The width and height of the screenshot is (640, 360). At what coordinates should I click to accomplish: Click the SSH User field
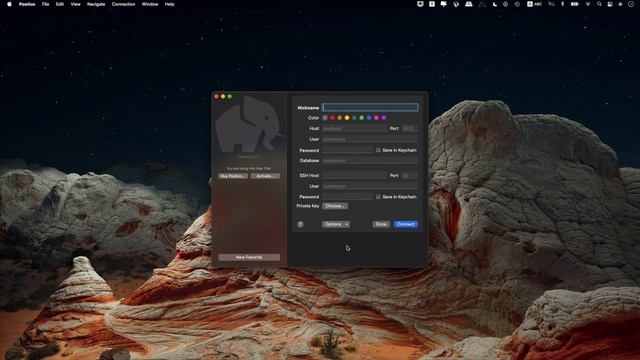click(370, 186)
